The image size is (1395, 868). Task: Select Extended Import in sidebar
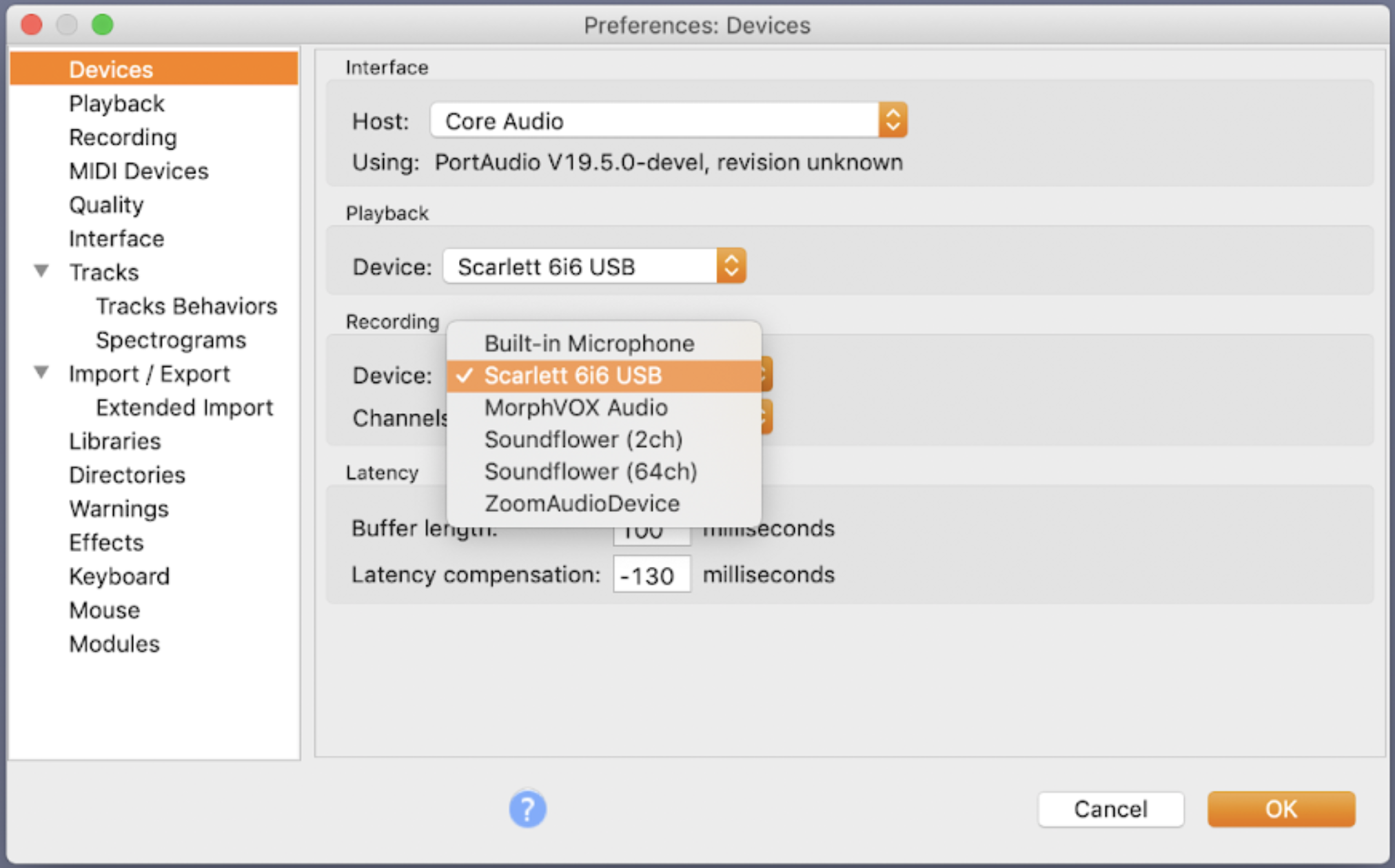(x=184, y=407)
